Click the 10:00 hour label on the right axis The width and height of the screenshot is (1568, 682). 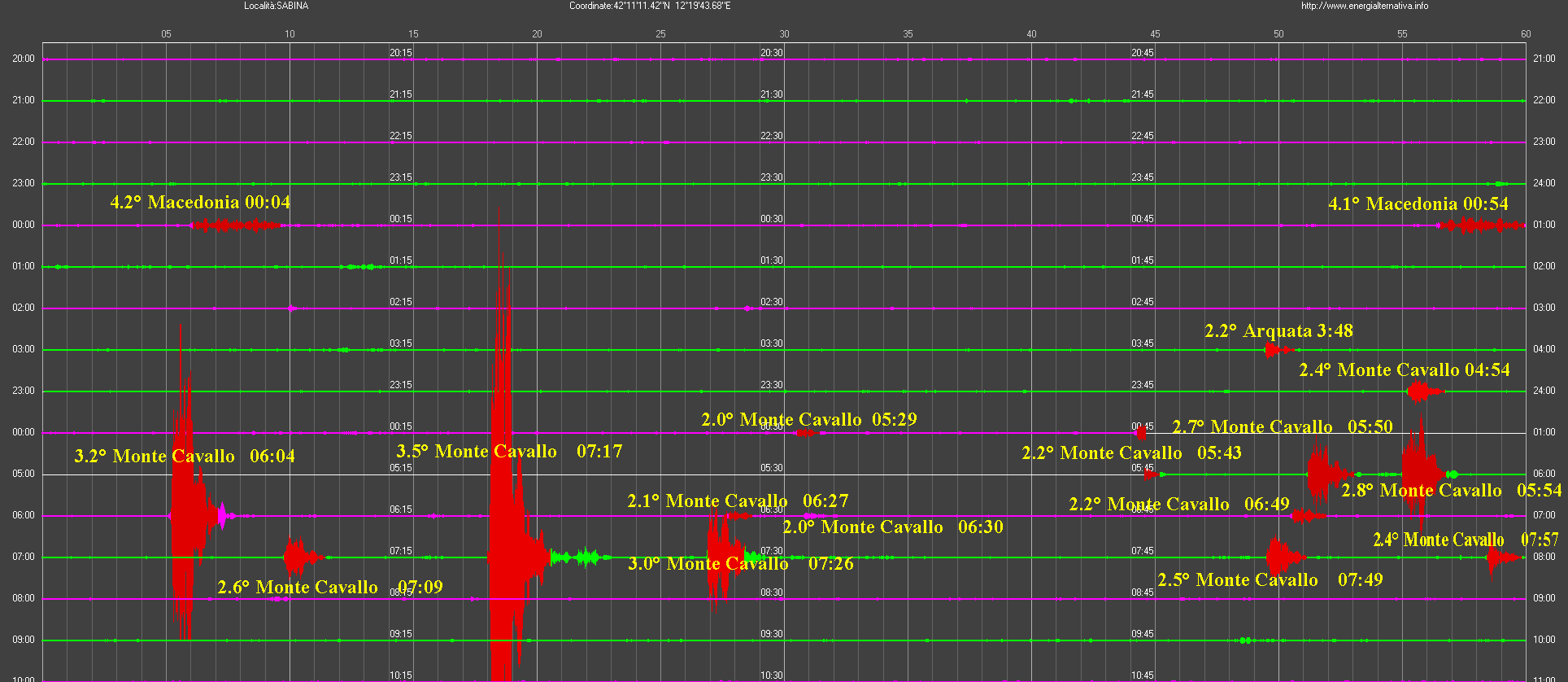(x=1544, y=640)
